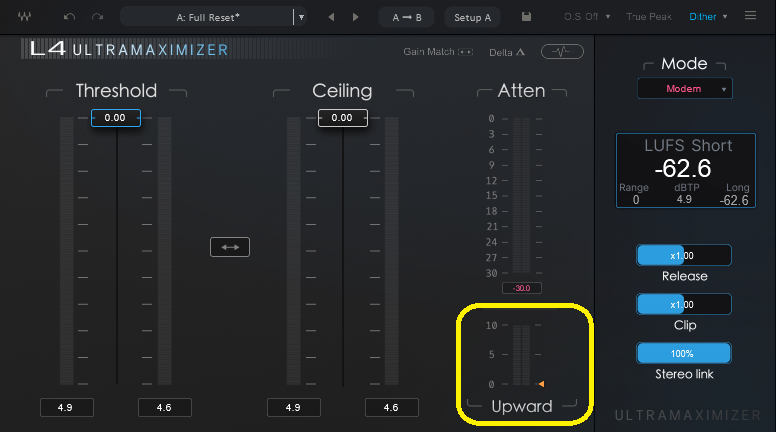
Task: Redo the last undone change
Action: pos(97,17)
